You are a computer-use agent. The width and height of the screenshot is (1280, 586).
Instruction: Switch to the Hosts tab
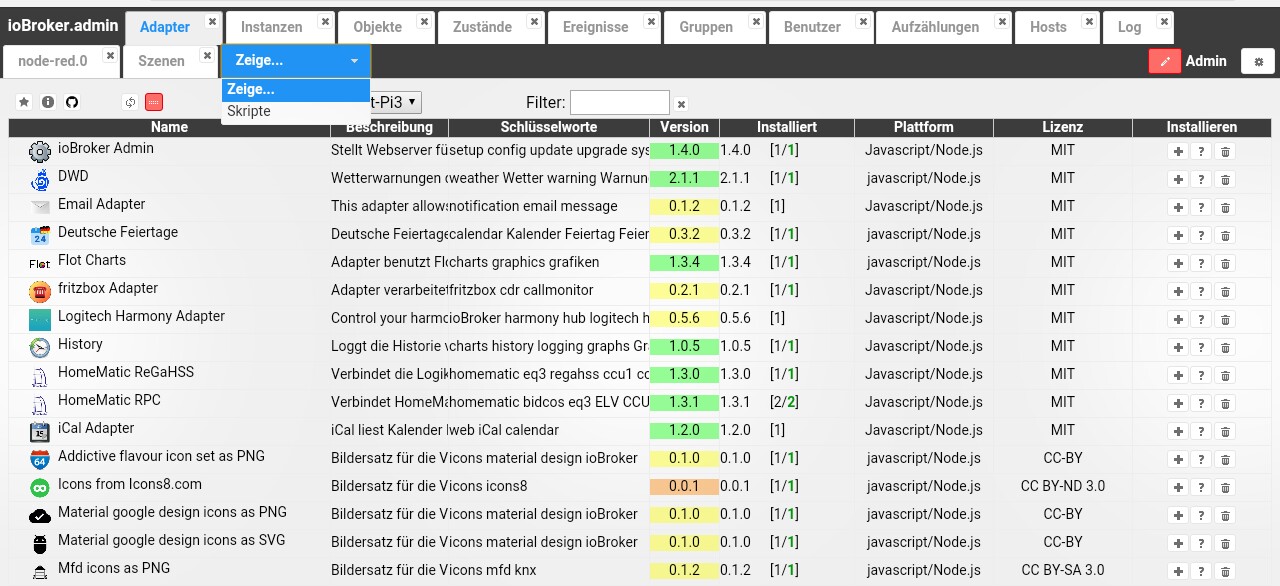(1048, 27)
